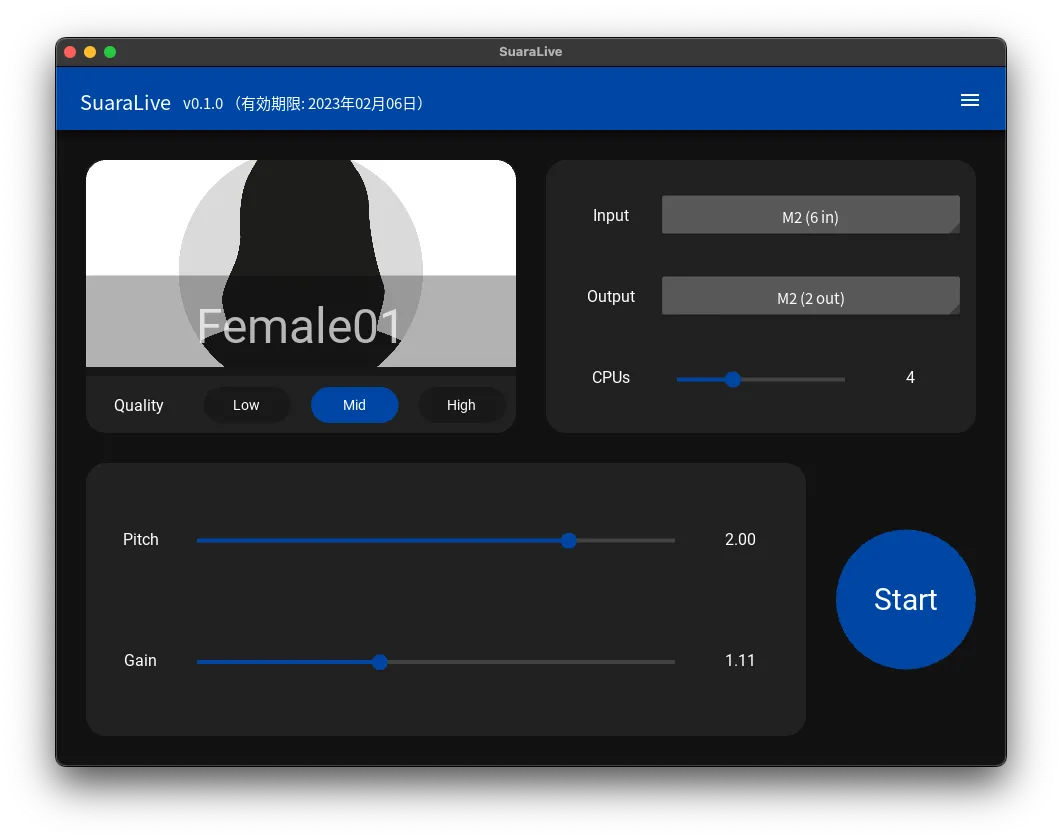Select Low quality option
Viewport: 1062px width, 840px height.
click(246, 405)
